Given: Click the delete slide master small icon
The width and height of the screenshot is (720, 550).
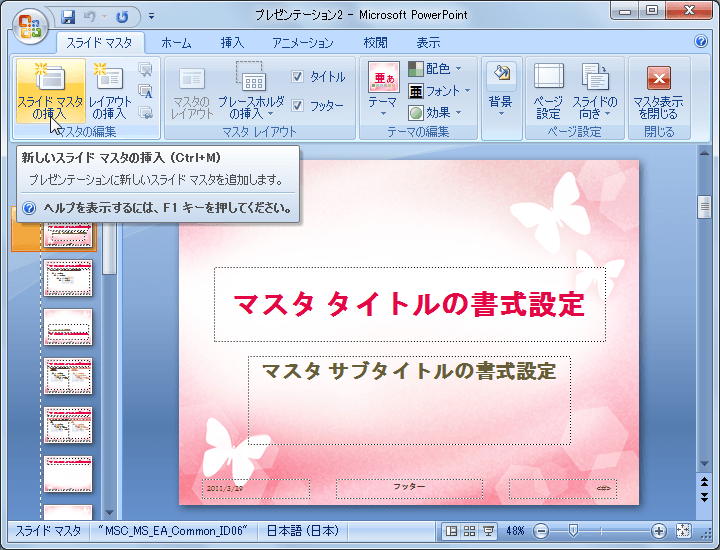Looking at the screenshot, I should pyautogui.click(x=146, y=69).
